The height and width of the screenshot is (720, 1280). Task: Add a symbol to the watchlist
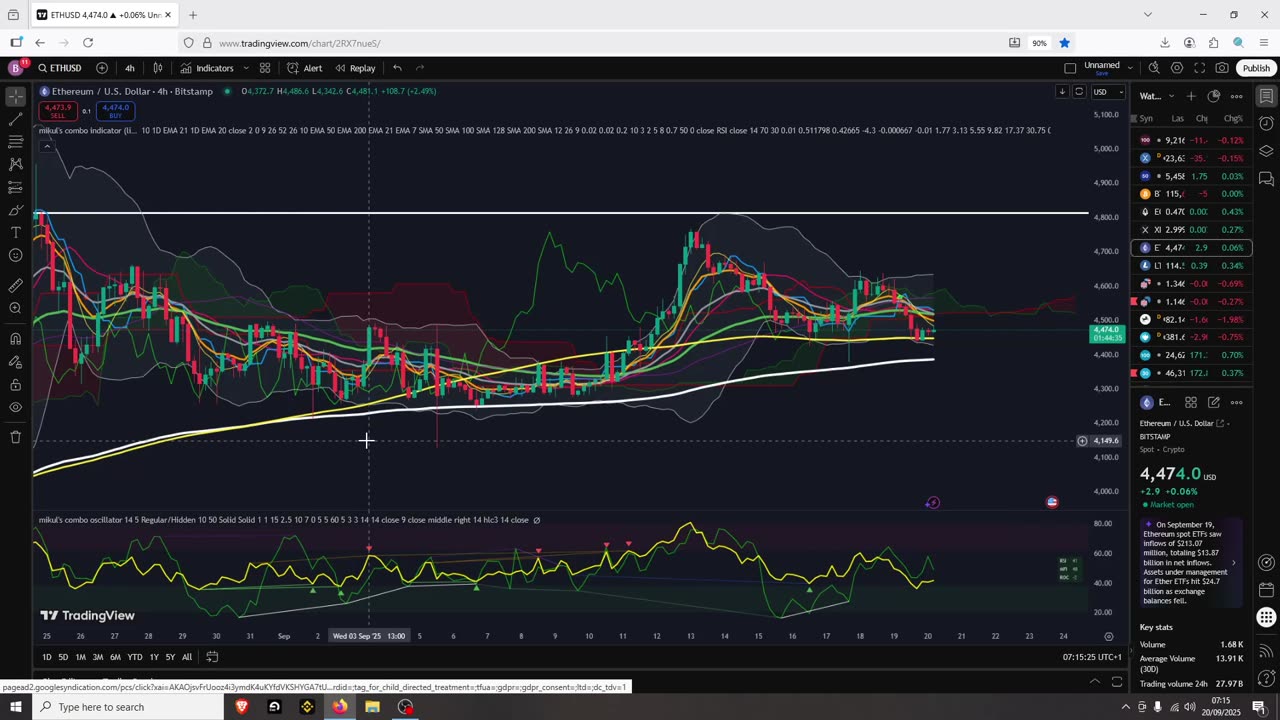1191,96
